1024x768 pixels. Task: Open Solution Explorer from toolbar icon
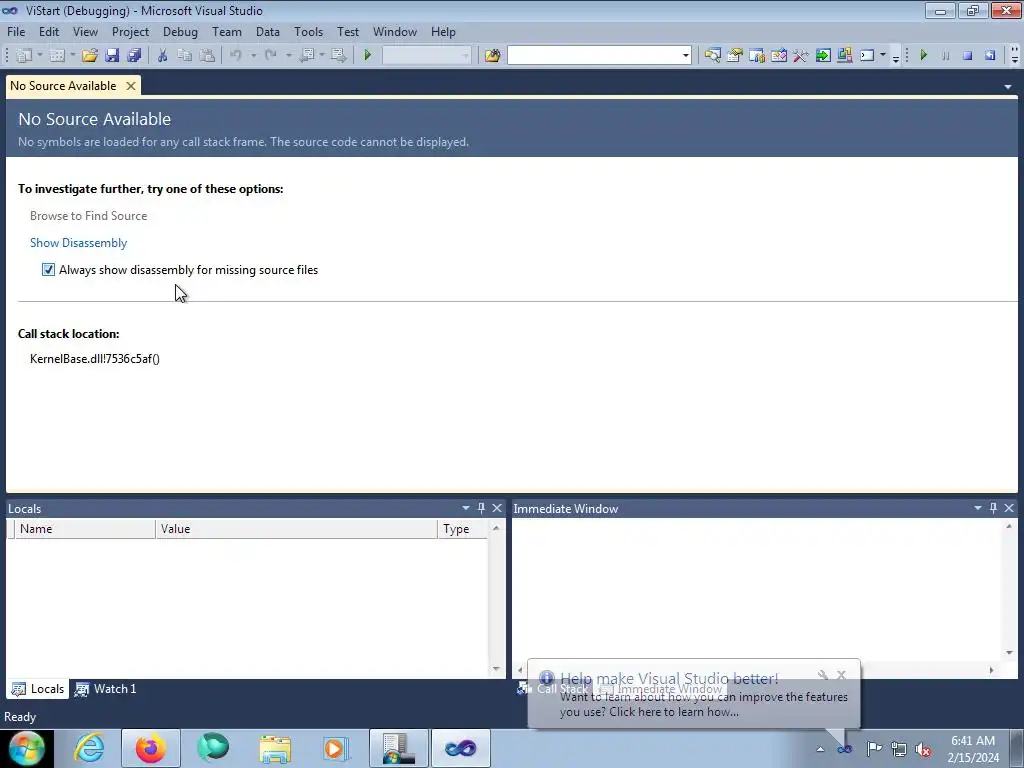click(x=712, y=56)
